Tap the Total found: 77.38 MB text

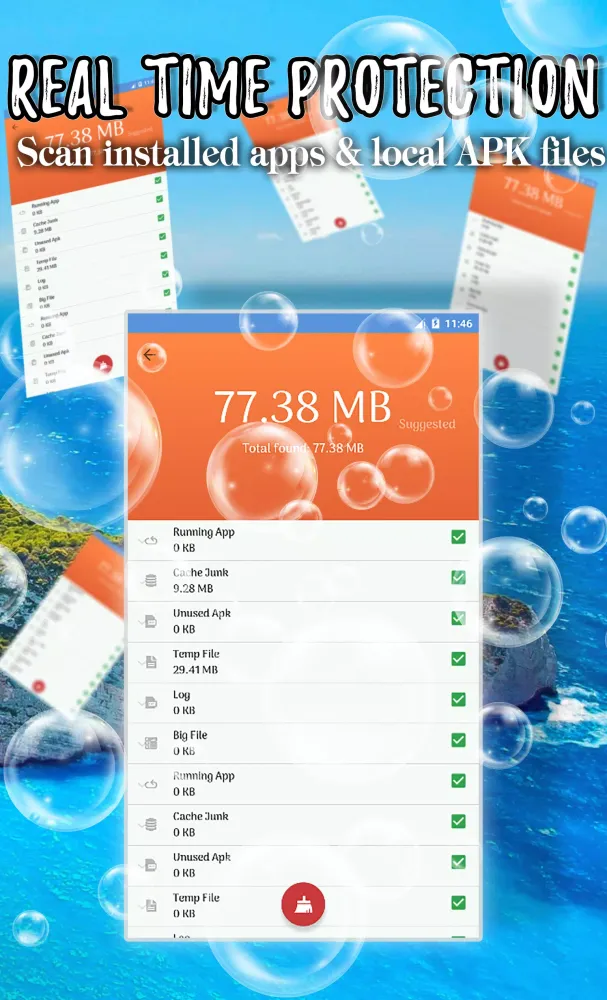tap(303, 448)
